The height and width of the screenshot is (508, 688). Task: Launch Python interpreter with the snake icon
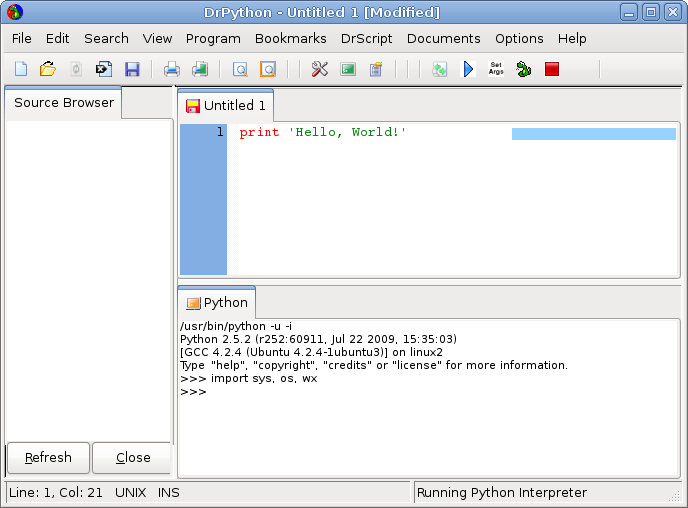524,69
